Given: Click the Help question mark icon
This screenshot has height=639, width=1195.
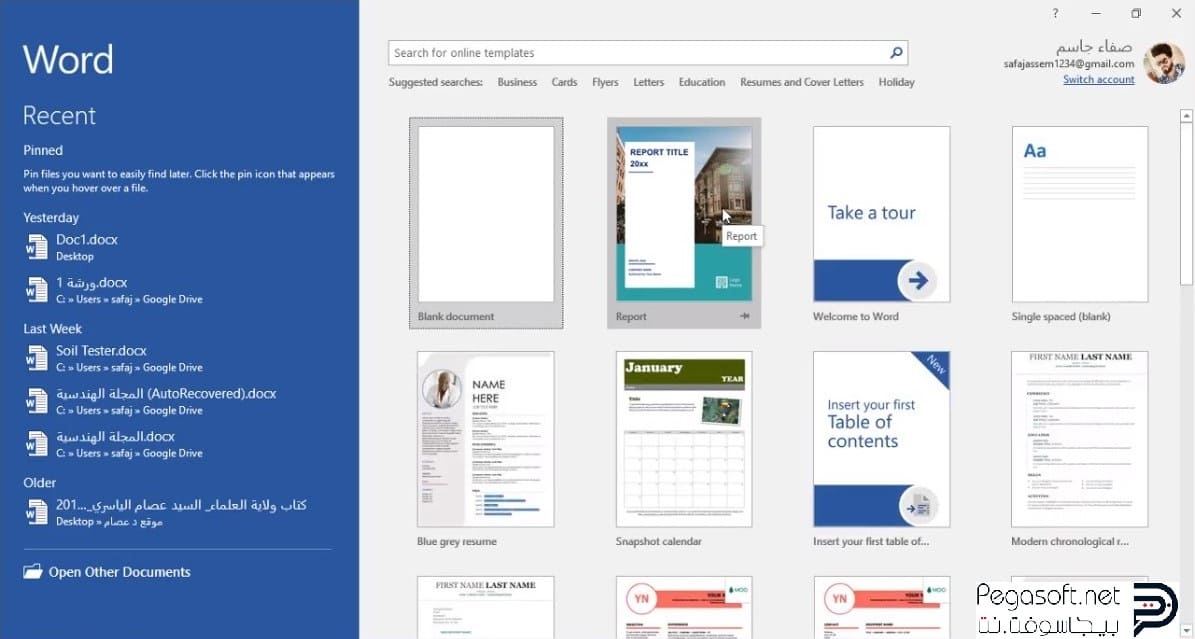Looking at the screenshot, I should (x=1055, y=13).
